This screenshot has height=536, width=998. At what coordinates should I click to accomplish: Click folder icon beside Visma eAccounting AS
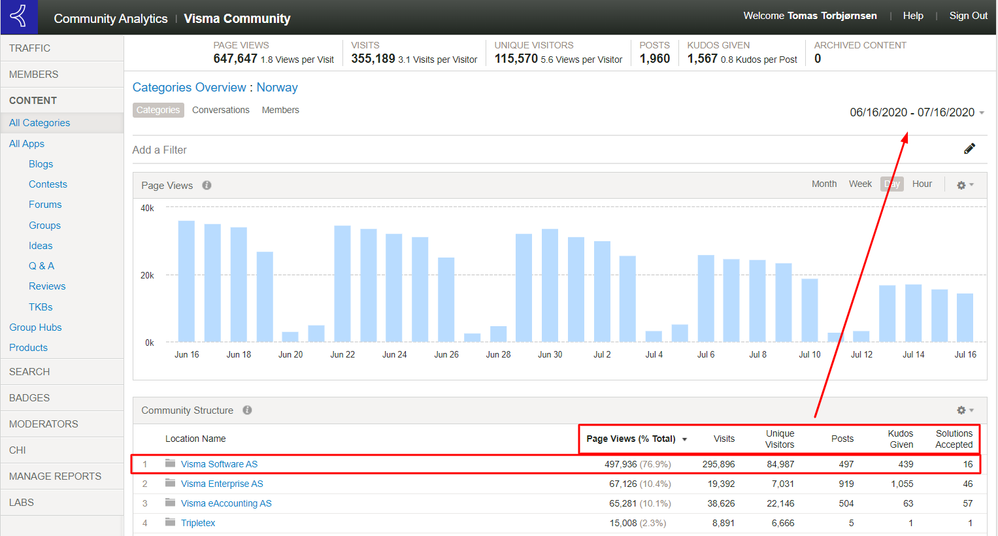(170, 503)
